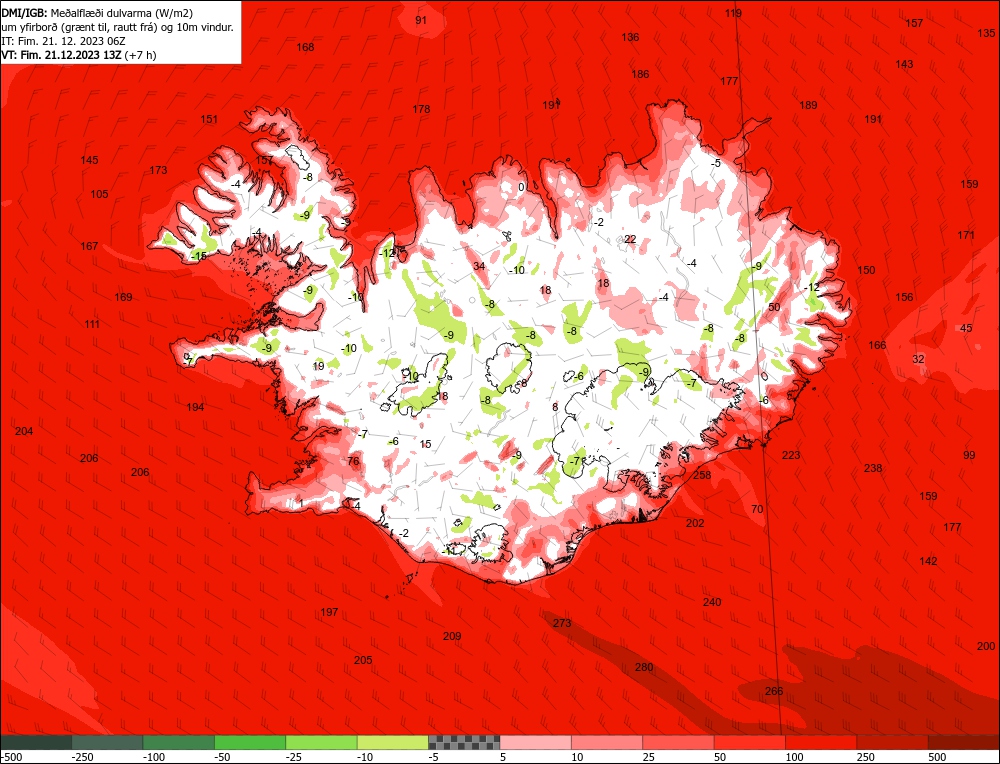Pick the yellow-green -10 to -5 swatch
1000x764 pixels.
point(393,742)
